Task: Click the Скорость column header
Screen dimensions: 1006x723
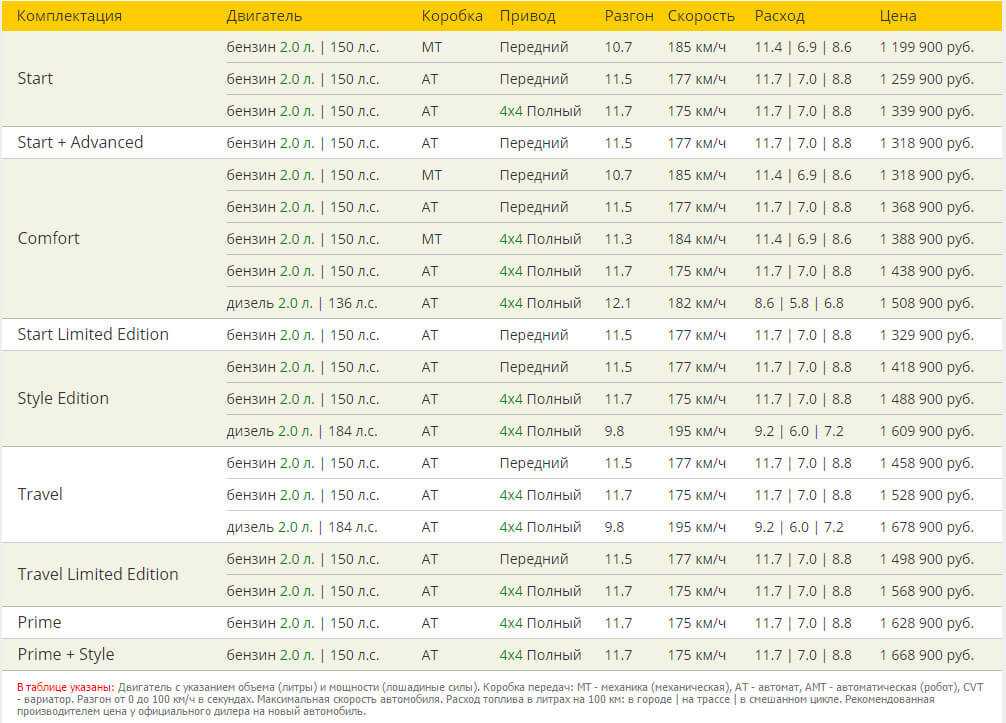Action: pos(701,16)
